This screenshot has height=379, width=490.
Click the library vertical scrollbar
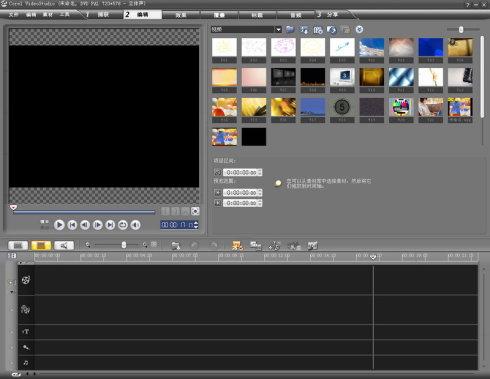482,77
